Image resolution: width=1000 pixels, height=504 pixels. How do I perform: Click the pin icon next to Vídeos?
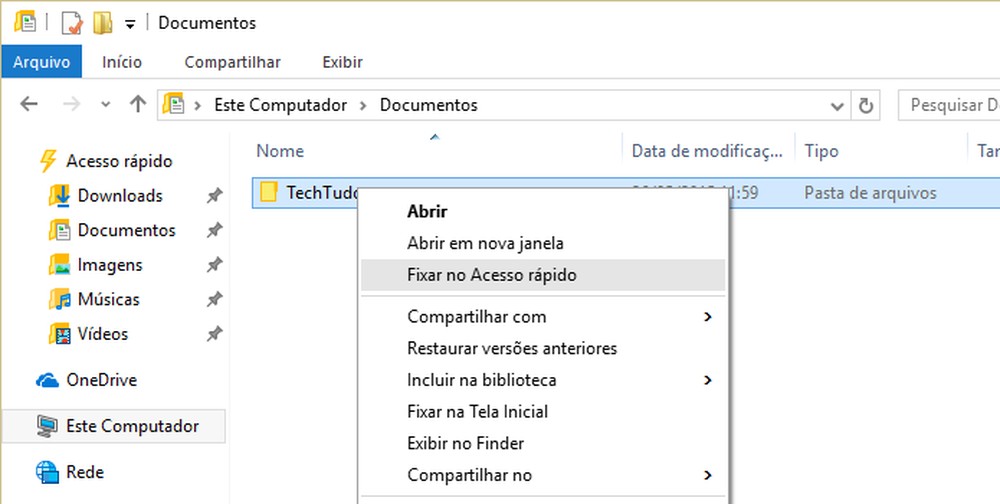214,334
